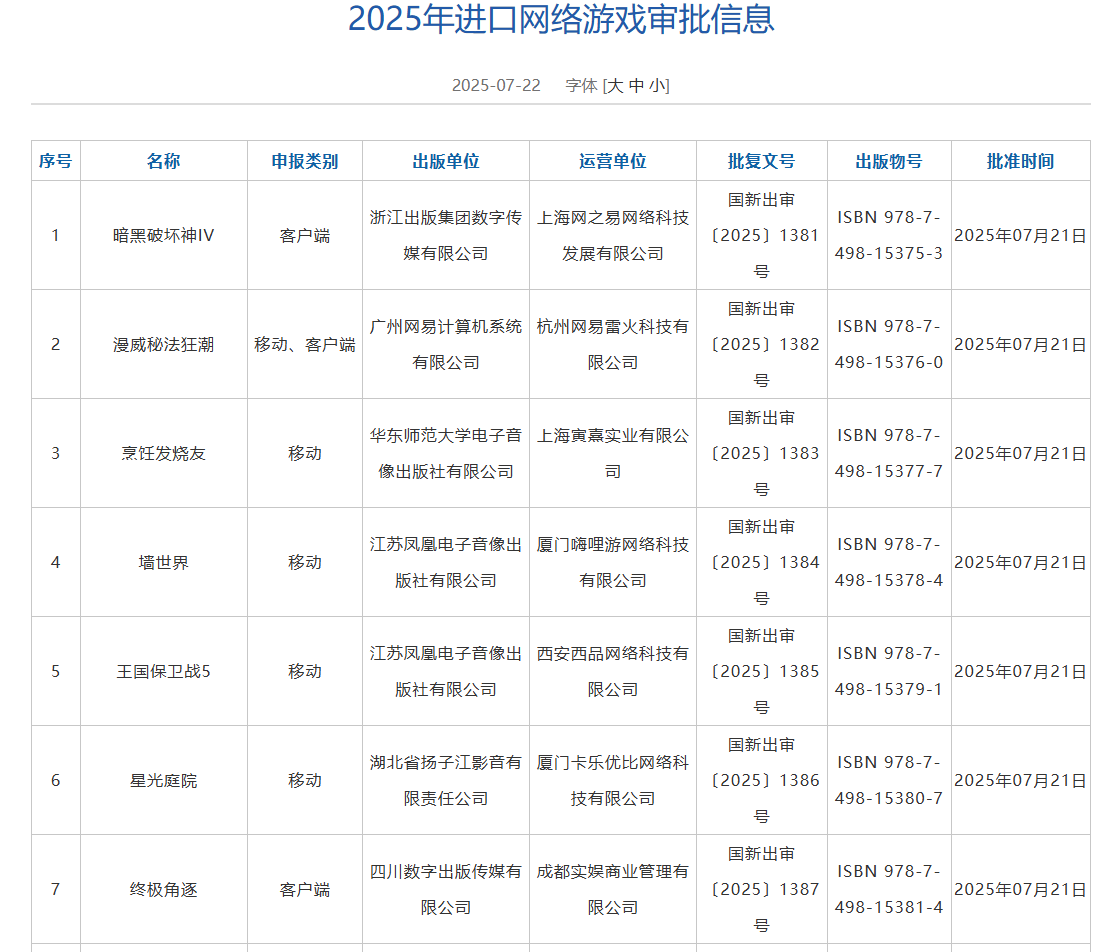
Task: Click the 序号 column header
Action: point(55,161)
